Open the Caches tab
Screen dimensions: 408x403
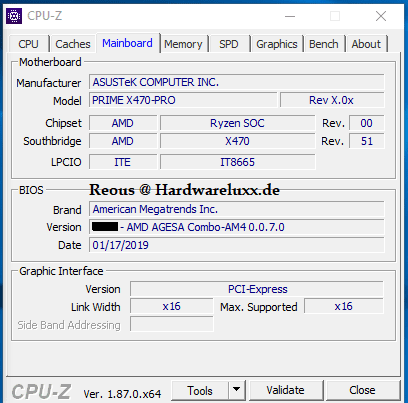(x=73, y=44)
